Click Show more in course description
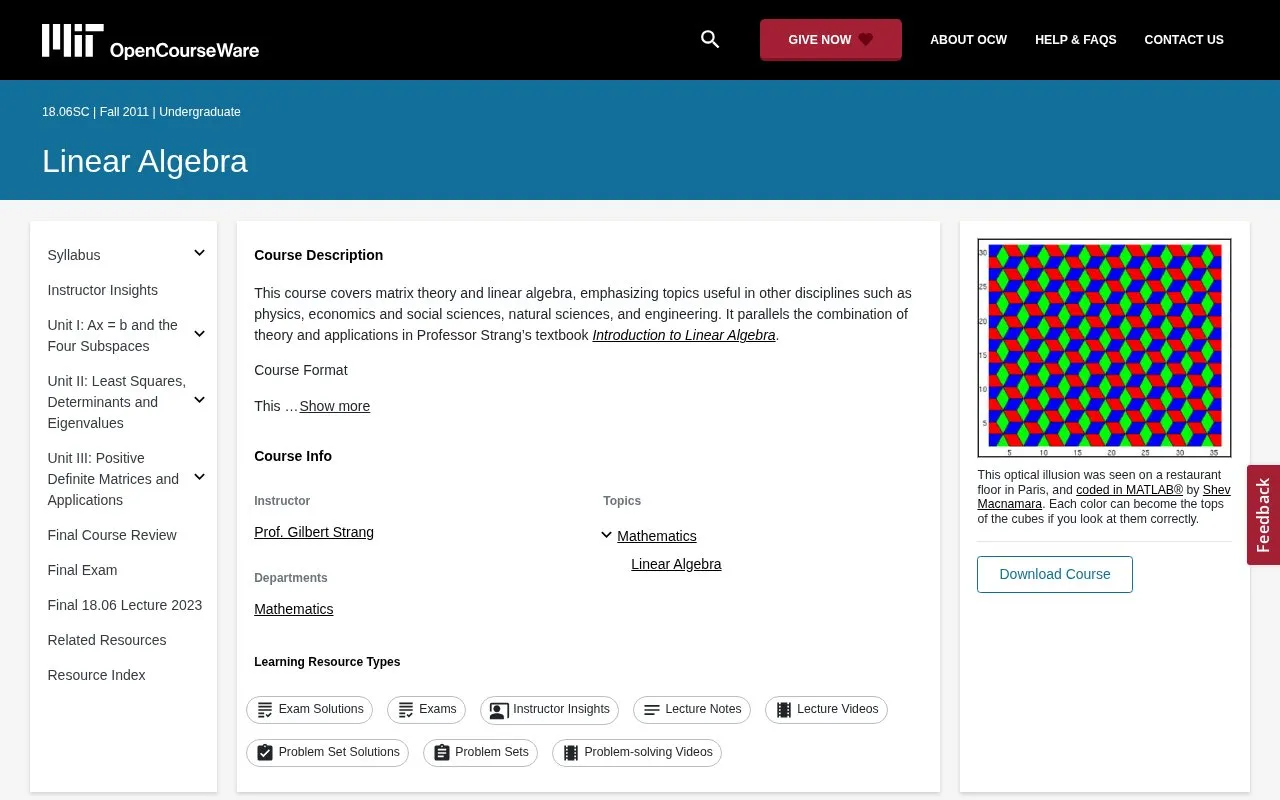Viewport: 1280px width, 800px height. click(x=335, y=406)
